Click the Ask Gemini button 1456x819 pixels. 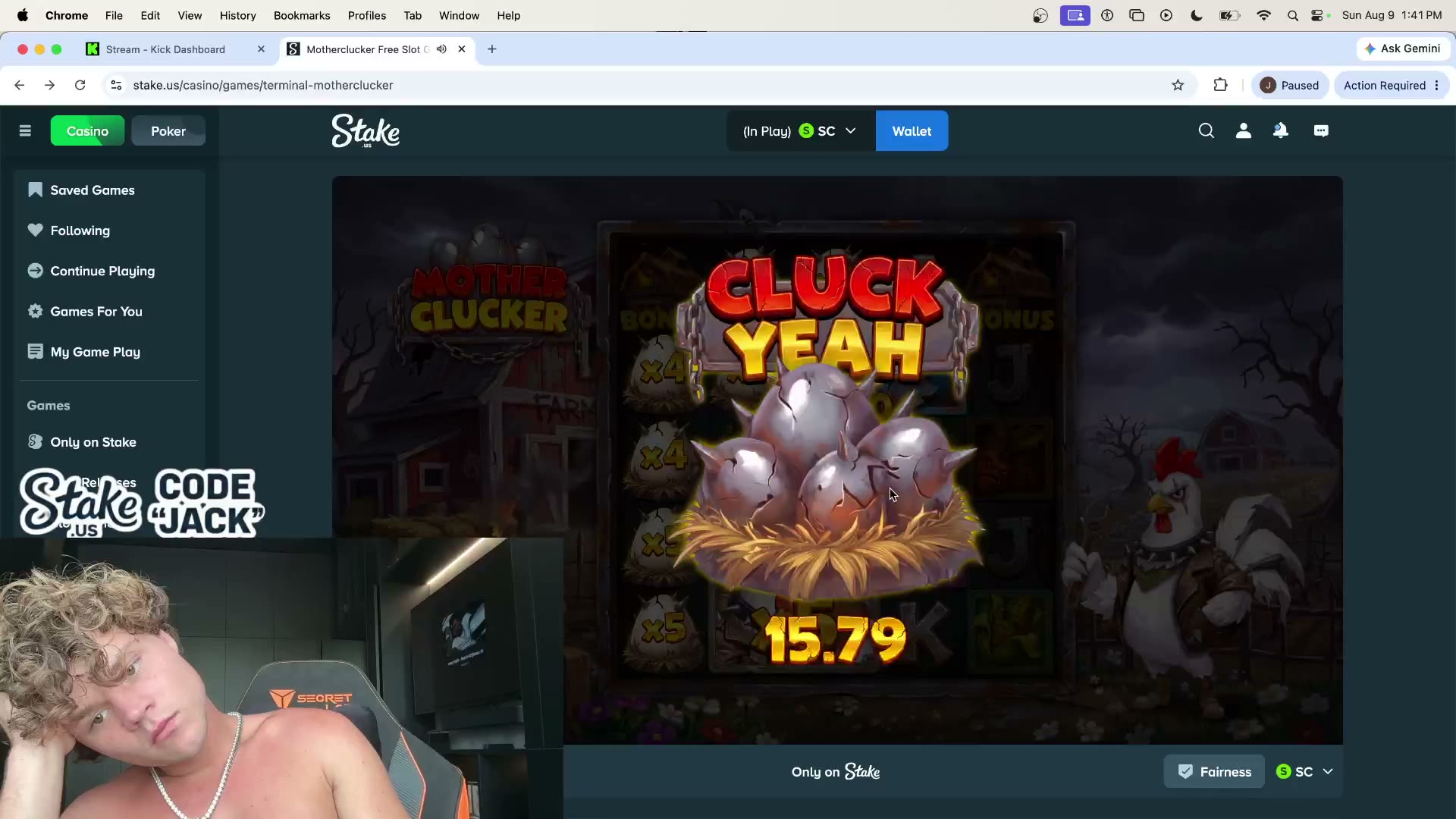point(1403,49)
